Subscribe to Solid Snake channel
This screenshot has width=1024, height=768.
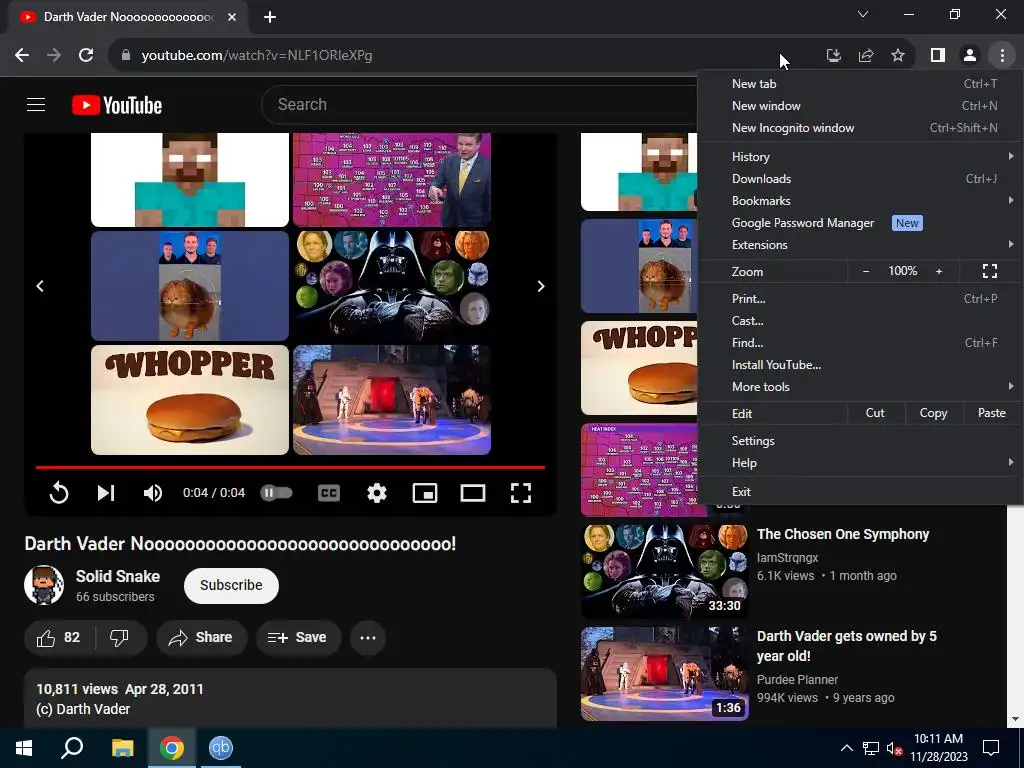click(x=231, y=585)
